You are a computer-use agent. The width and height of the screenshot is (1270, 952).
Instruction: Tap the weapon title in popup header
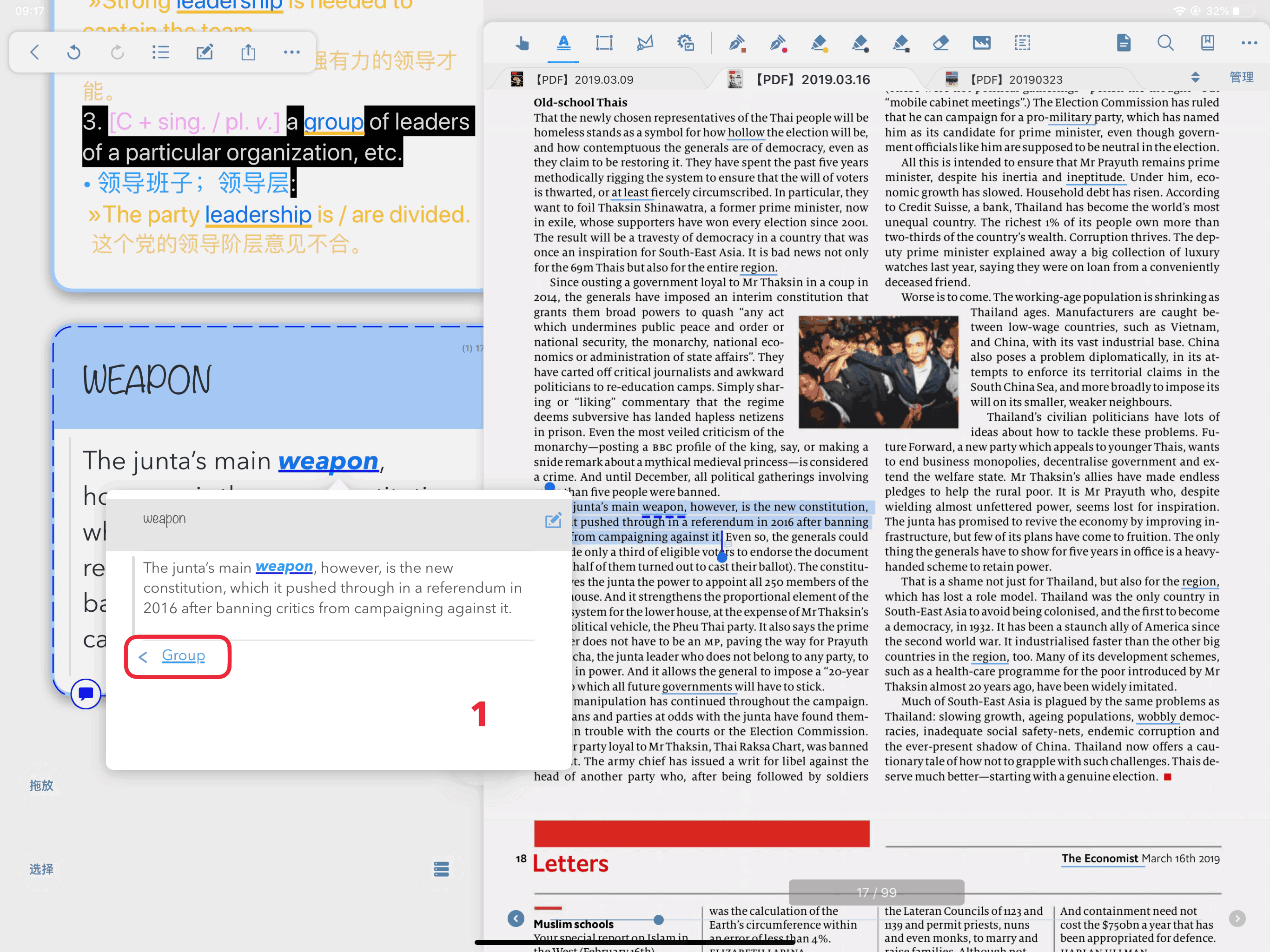tap(164, 518)
